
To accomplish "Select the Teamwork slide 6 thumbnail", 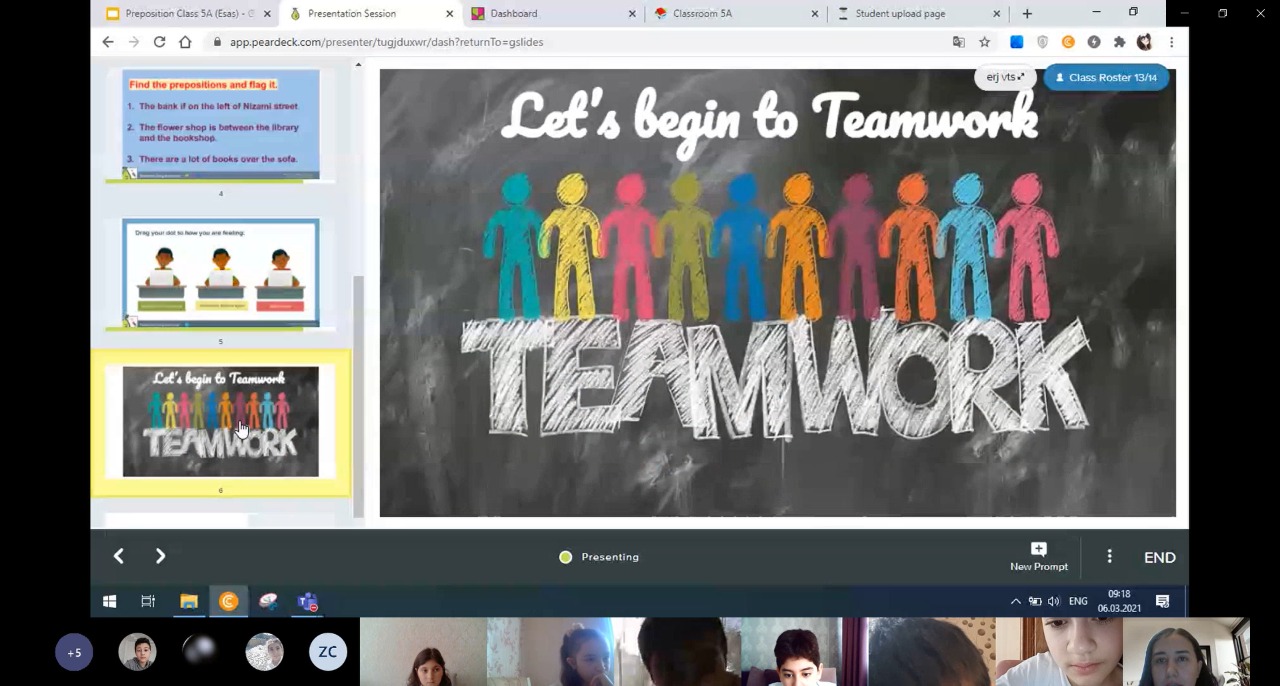I will click(220, 422).
